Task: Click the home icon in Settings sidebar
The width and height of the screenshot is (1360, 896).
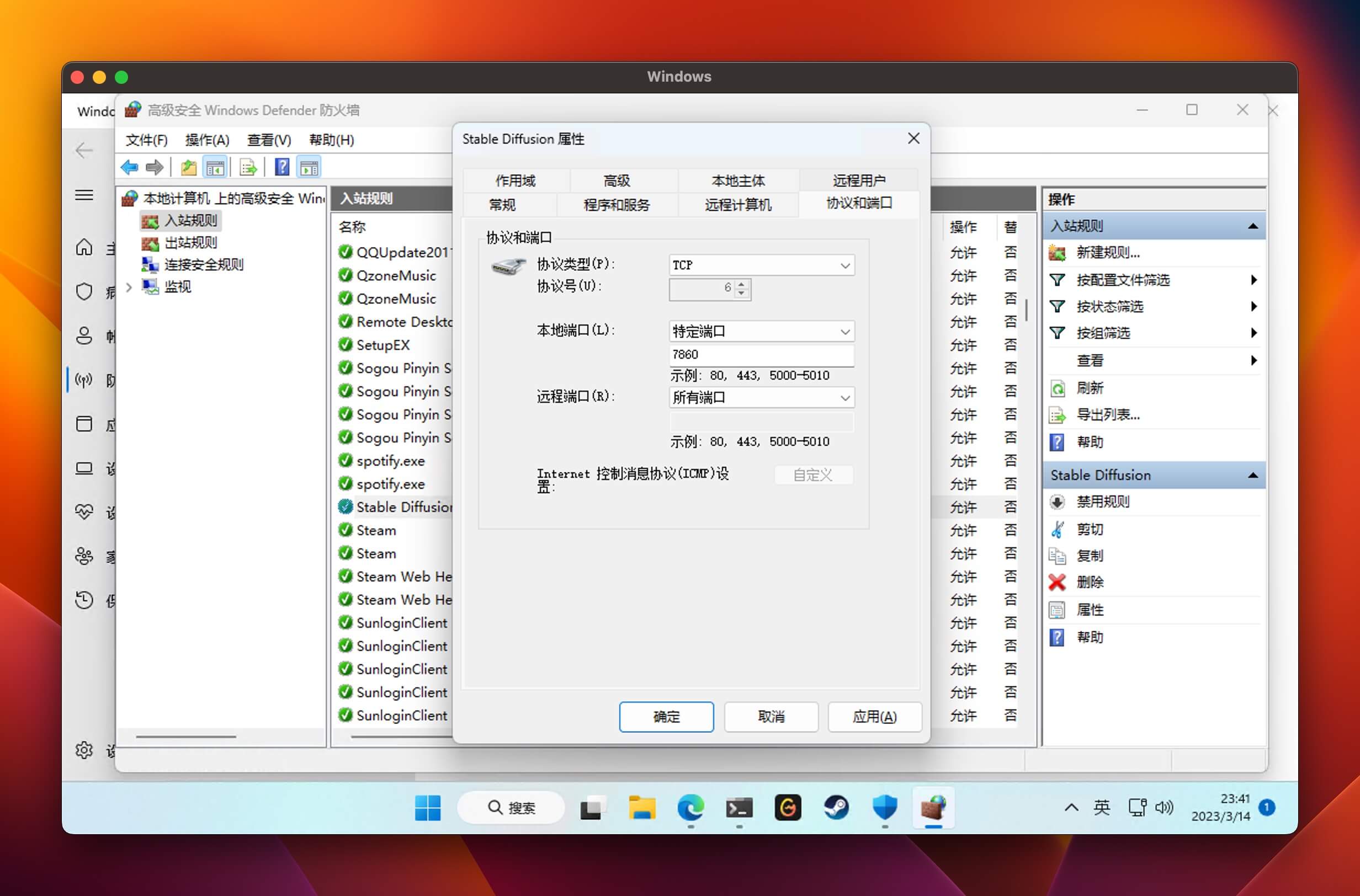Action: click(84, 247)
